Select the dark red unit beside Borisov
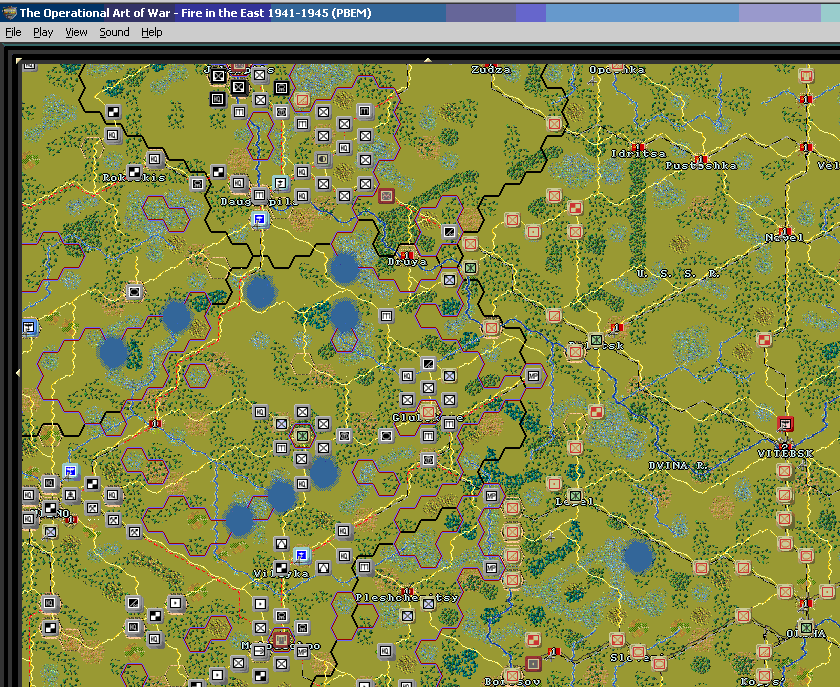The height and width of the screenshot is (687, 840). click(x=533, y=664)
